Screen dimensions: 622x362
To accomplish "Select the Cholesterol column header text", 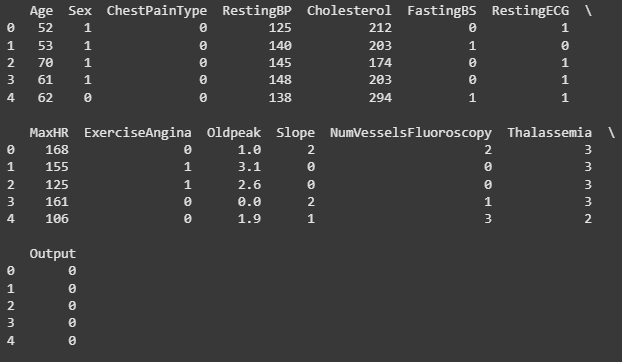I will point(349,11).
